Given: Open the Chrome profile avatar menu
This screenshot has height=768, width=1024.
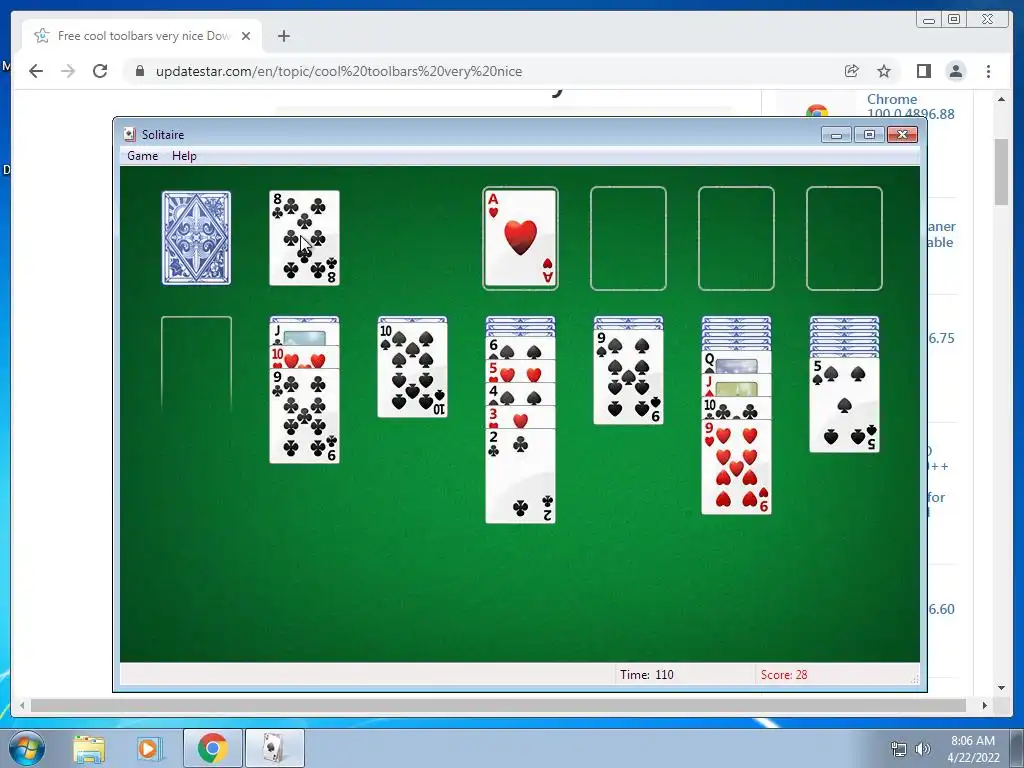Looking at the screenshot, I should point(955,71).
